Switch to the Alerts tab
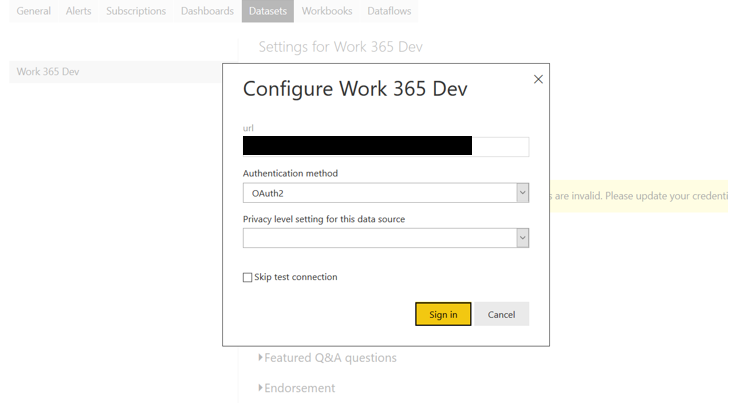Screen dimensions: 749x403 point(78,11)
